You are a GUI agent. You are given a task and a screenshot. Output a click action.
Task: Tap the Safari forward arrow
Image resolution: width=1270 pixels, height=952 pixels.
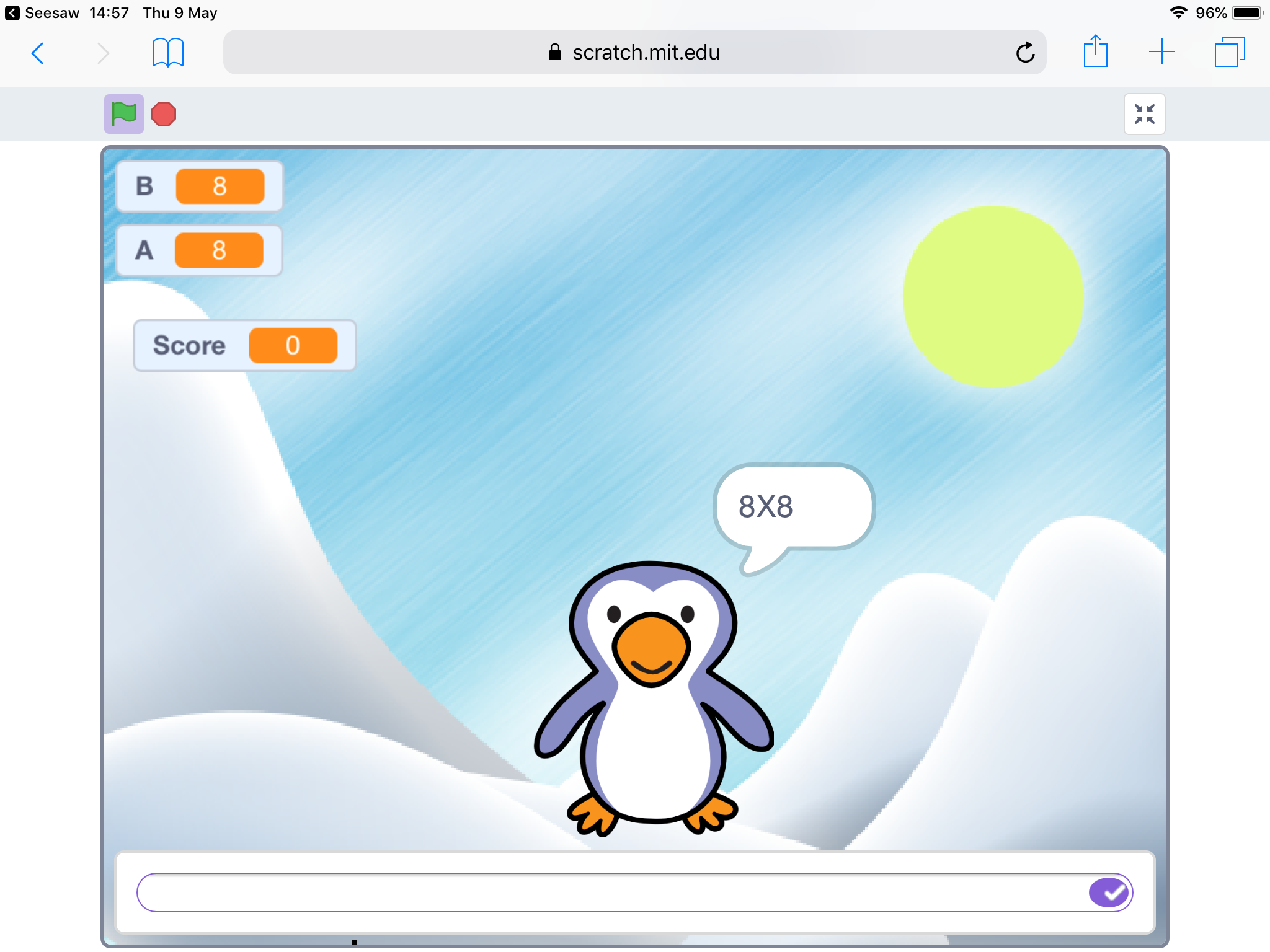103,53
